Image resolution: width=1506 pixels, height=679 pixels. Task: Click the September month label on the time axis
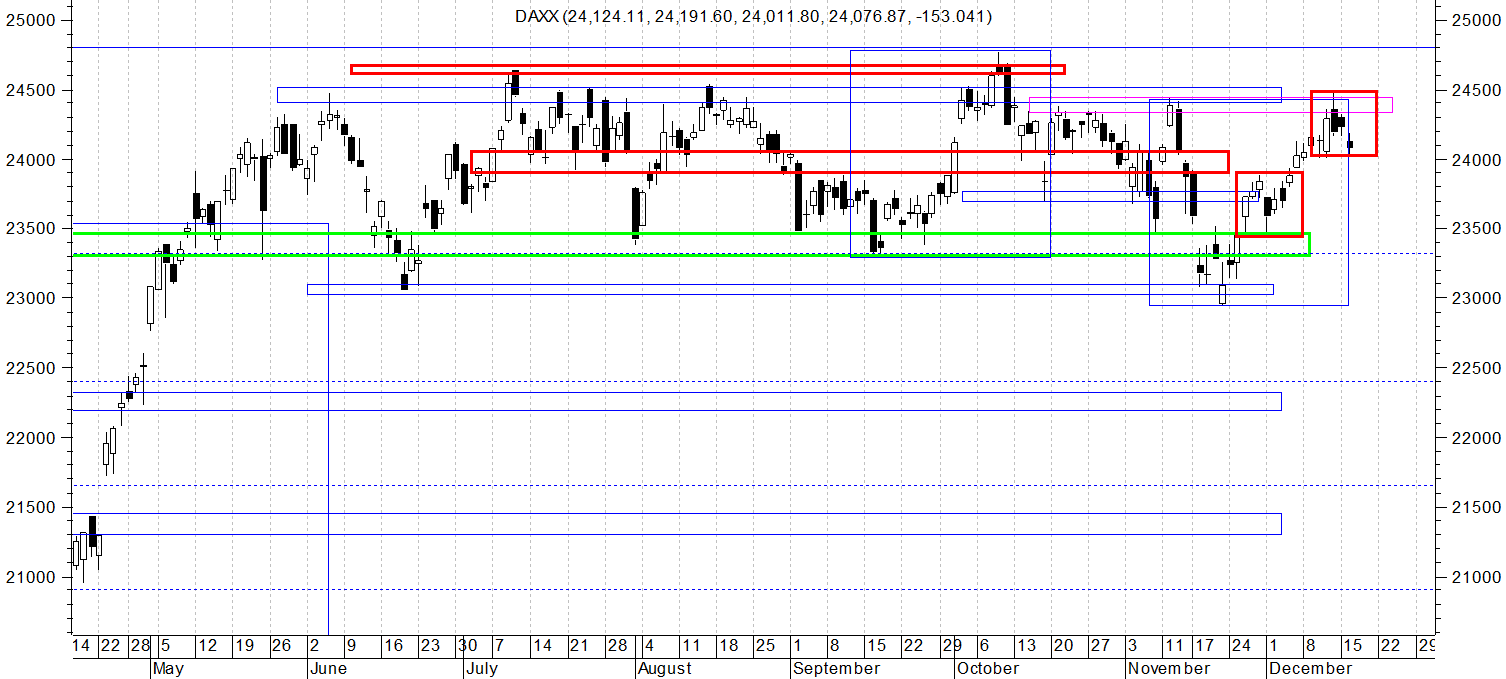(838, 668)
